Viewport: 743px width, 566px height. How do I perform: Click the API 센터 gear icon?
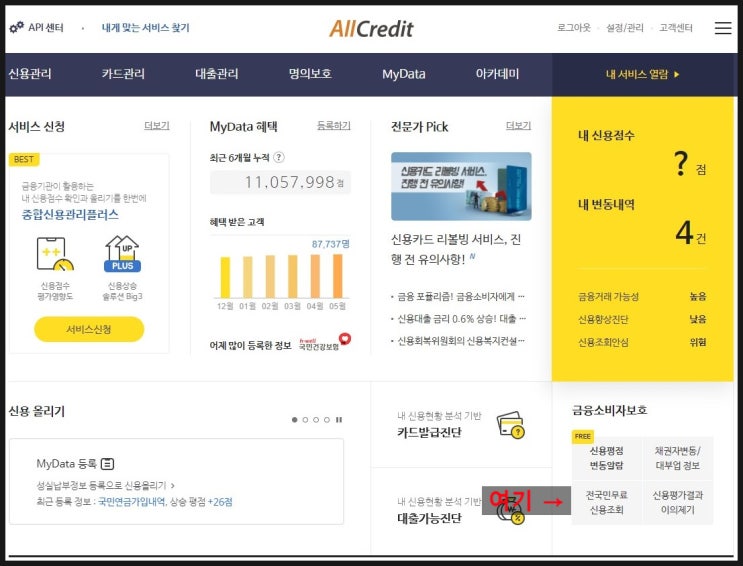pos(17,27)
